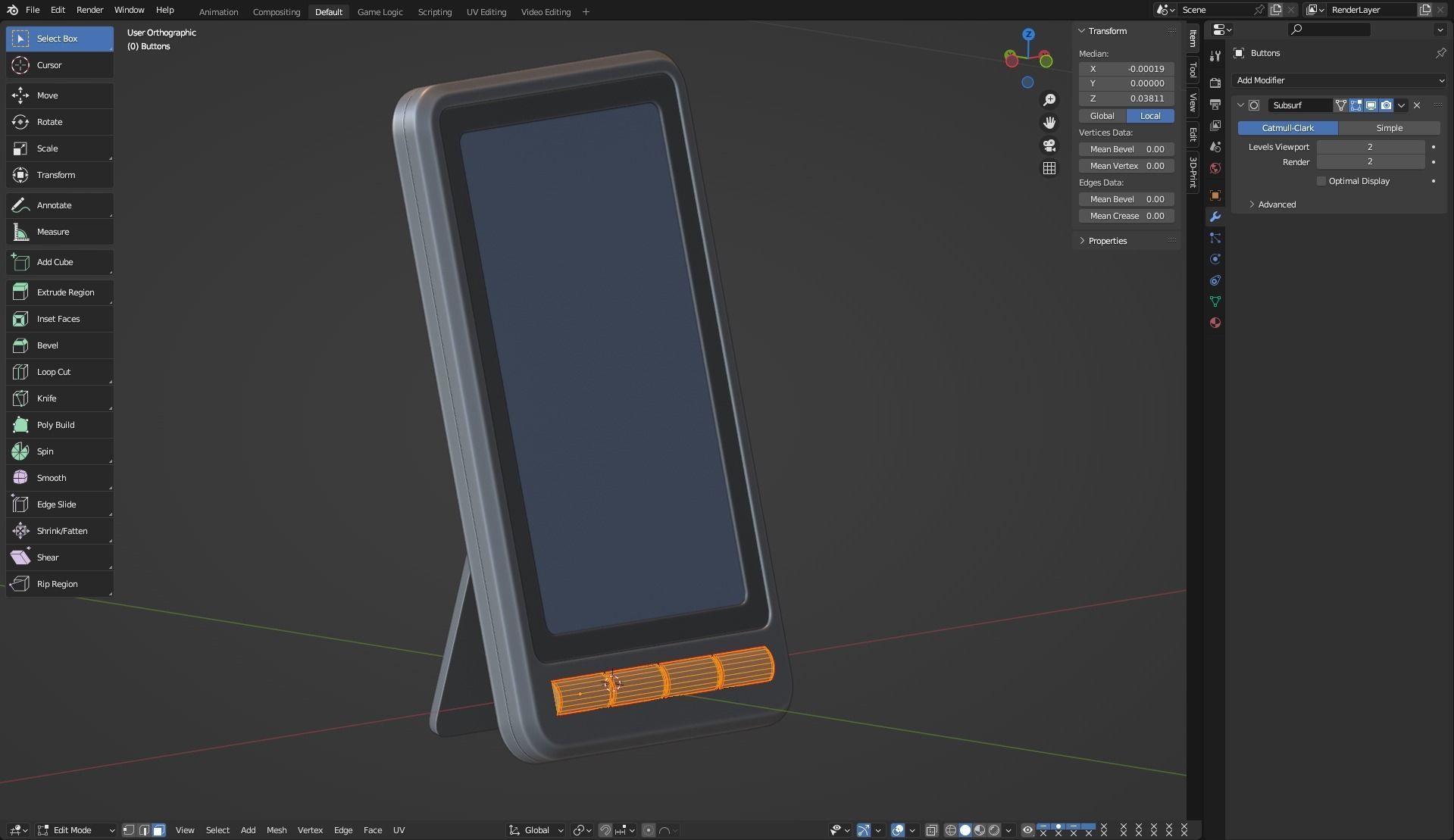This screenshot has height=840, width=1454.
Task: Open the Object properties tab icon
Action: 1215,195
